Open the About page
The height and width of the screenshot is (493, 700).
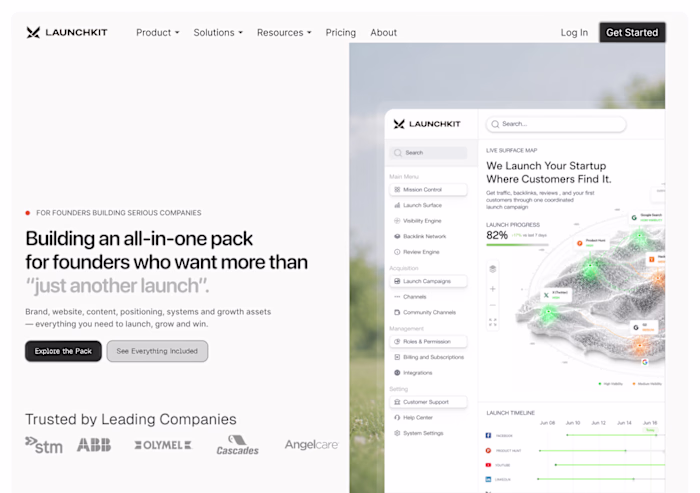tap(383, 33)
